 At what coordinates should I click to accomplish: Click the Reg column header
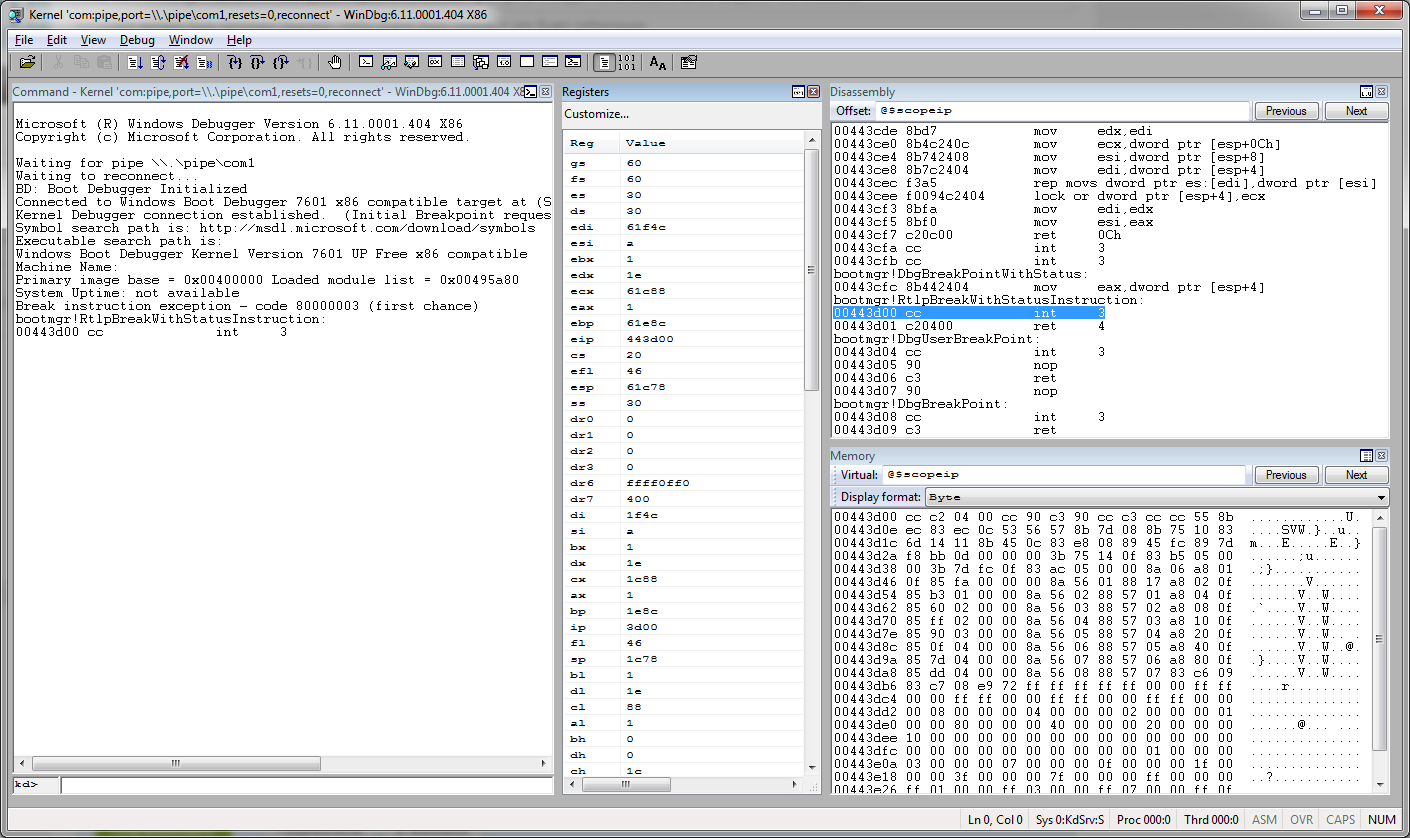(591, 143)
